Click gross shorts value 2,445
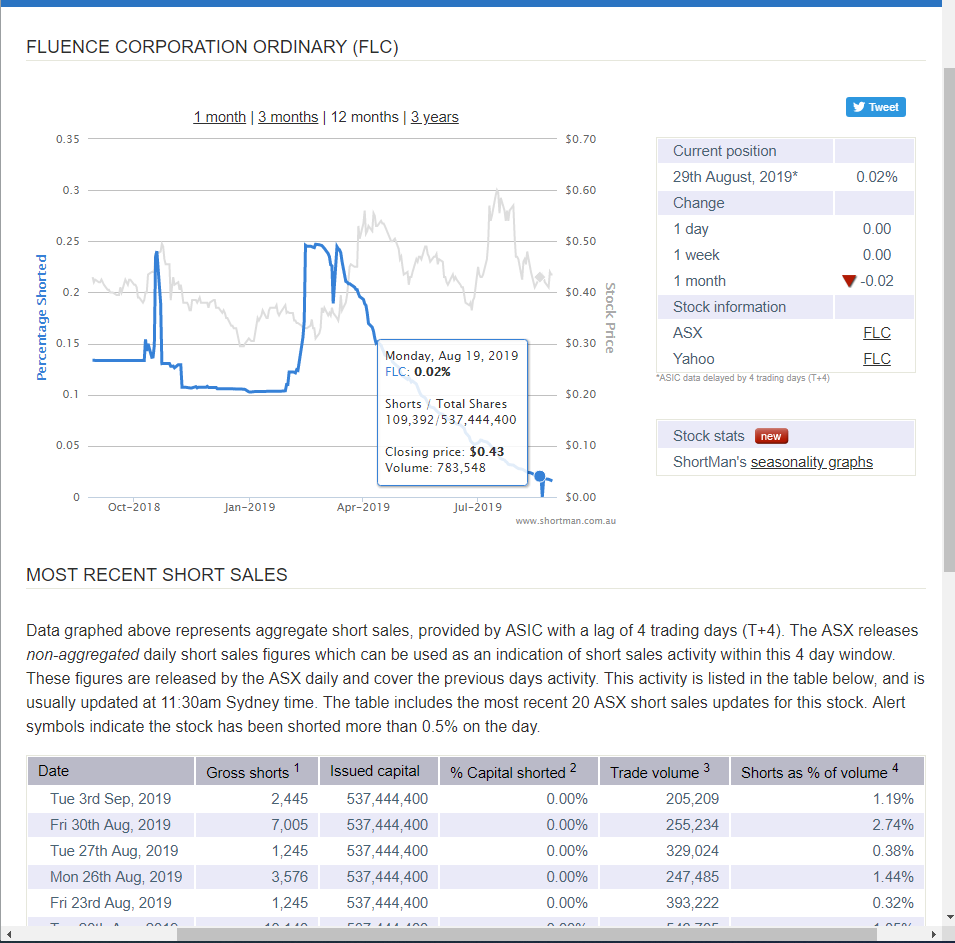955x943 pixels. 289,799
